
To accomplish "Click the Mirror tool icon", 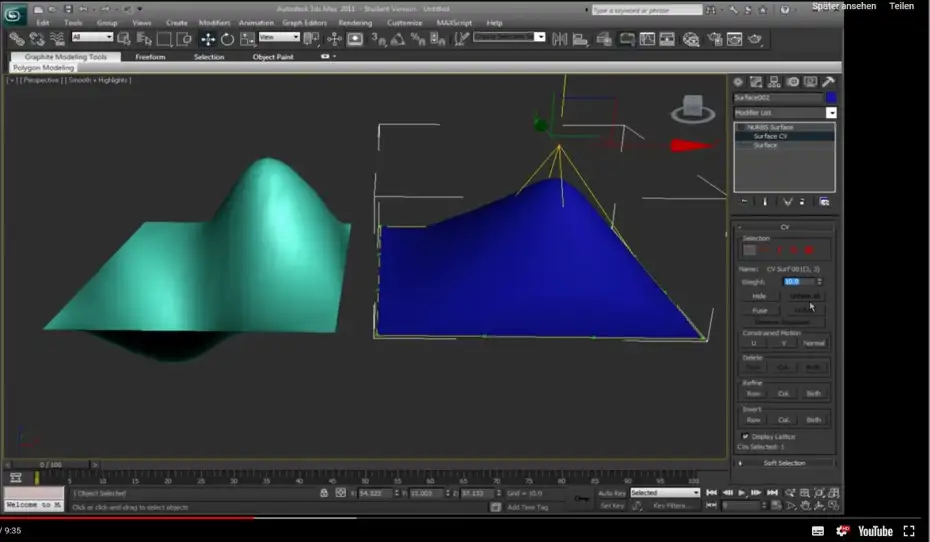I will (x=559, y=39).
